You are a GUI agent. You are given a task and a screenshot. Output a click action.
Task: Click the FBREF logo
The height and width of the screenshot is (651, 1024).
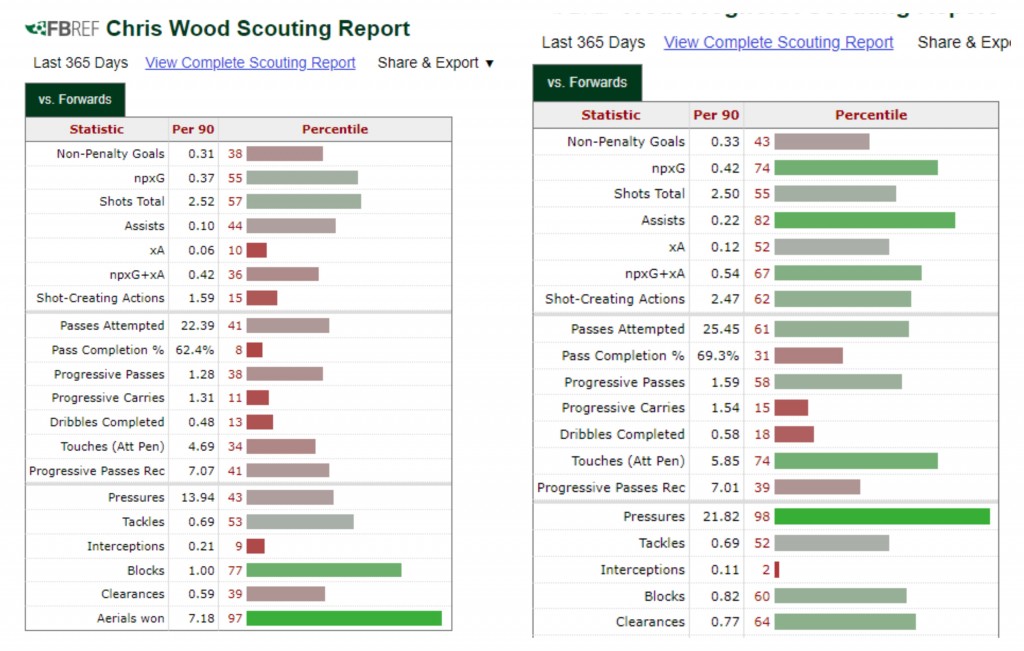pos(60,28)
